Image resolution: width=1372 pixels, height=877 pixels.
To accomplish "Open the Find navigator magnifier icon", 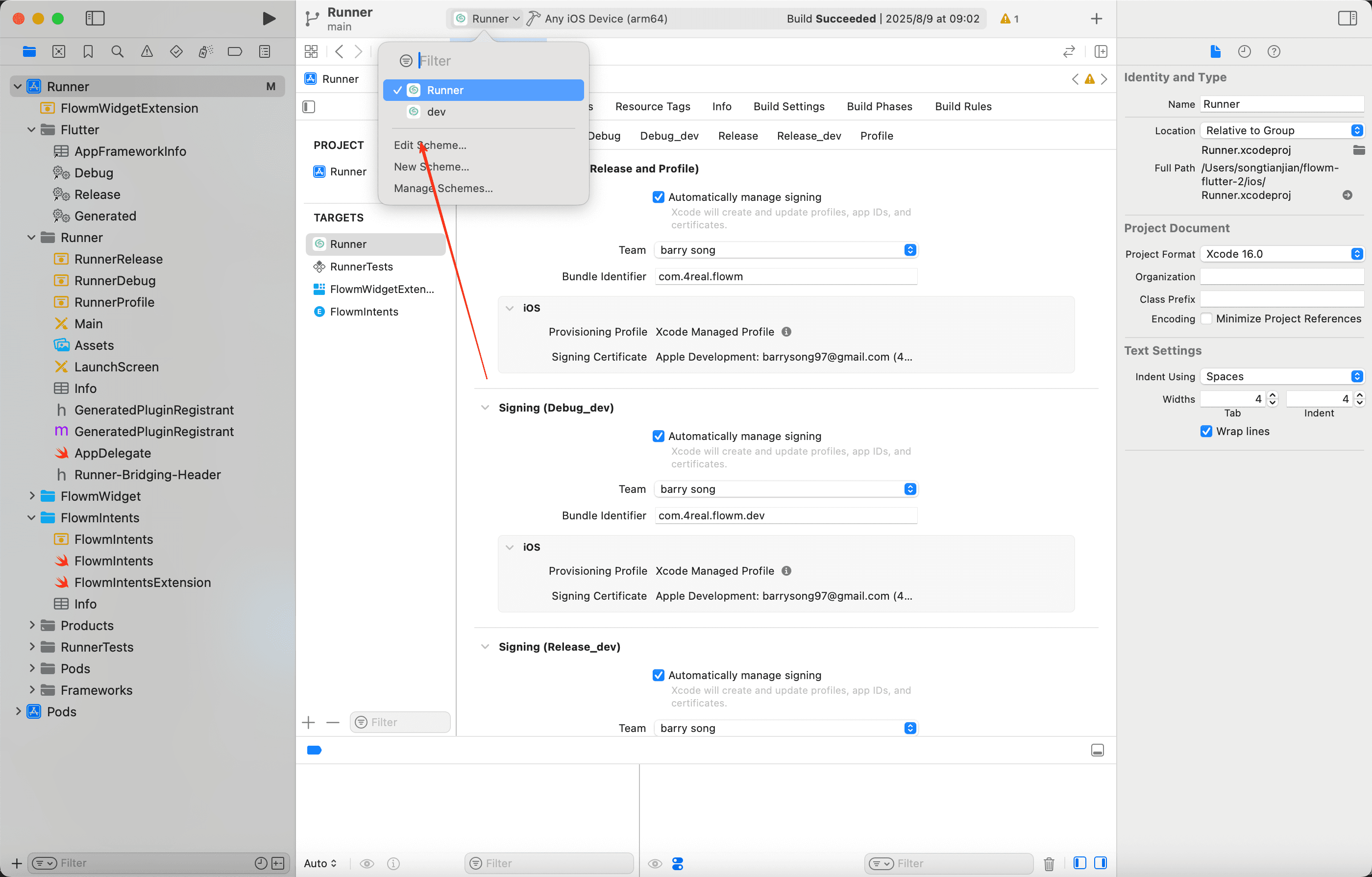I will [118, 52].
